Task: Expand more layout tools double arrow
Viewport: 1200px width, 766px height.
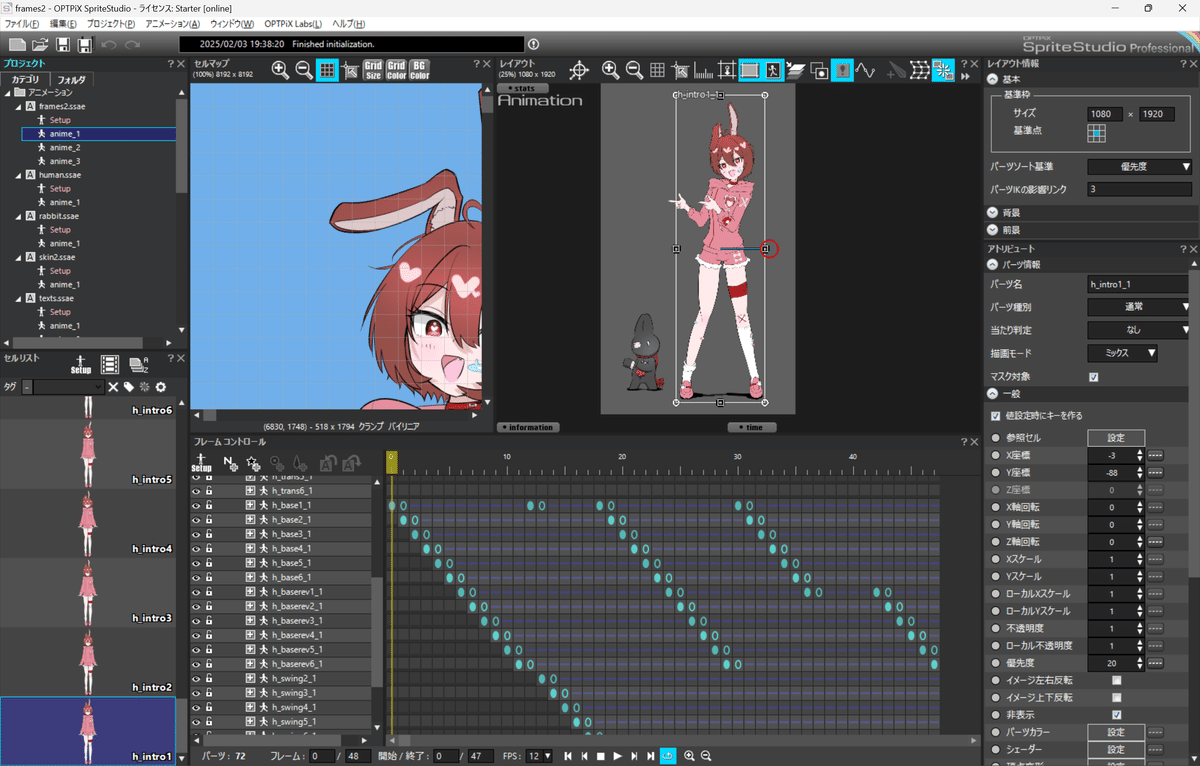Action: click(x=965, y=75)
